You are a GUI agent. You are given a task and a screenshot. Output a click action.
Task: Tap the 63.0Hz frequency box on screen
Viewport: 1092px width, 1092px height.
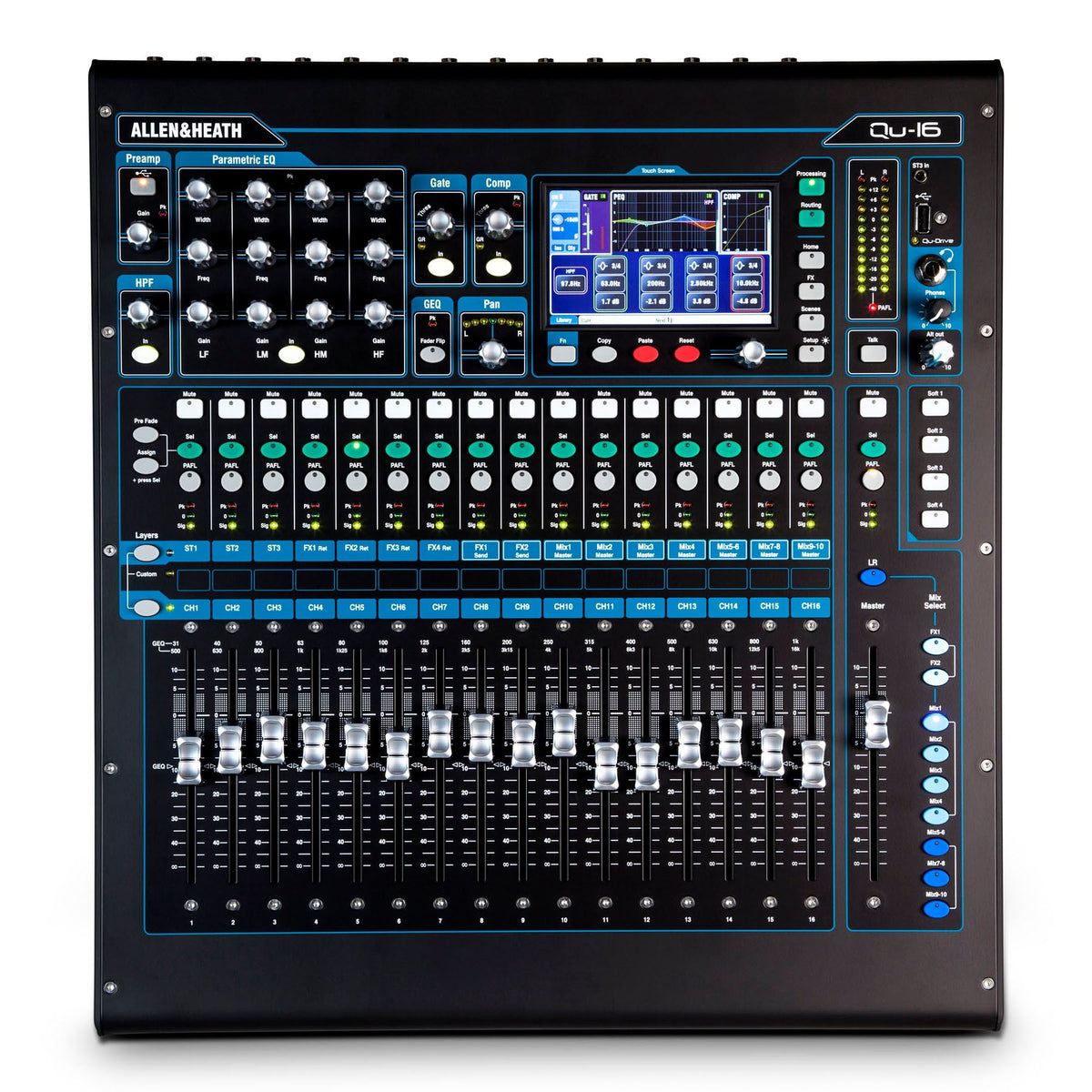point(611,283)
